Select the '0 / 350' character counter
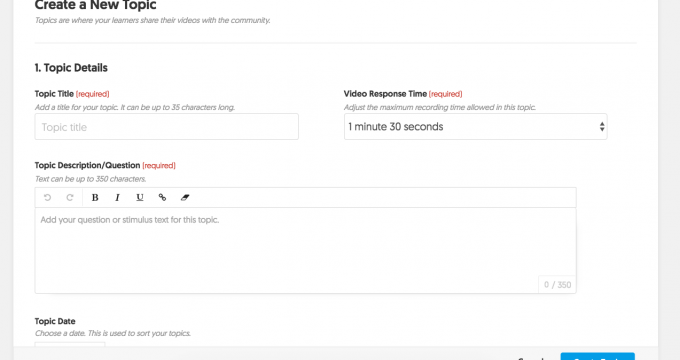The width and height of the screenshot is (680, 360). click(x=557, y=285)
